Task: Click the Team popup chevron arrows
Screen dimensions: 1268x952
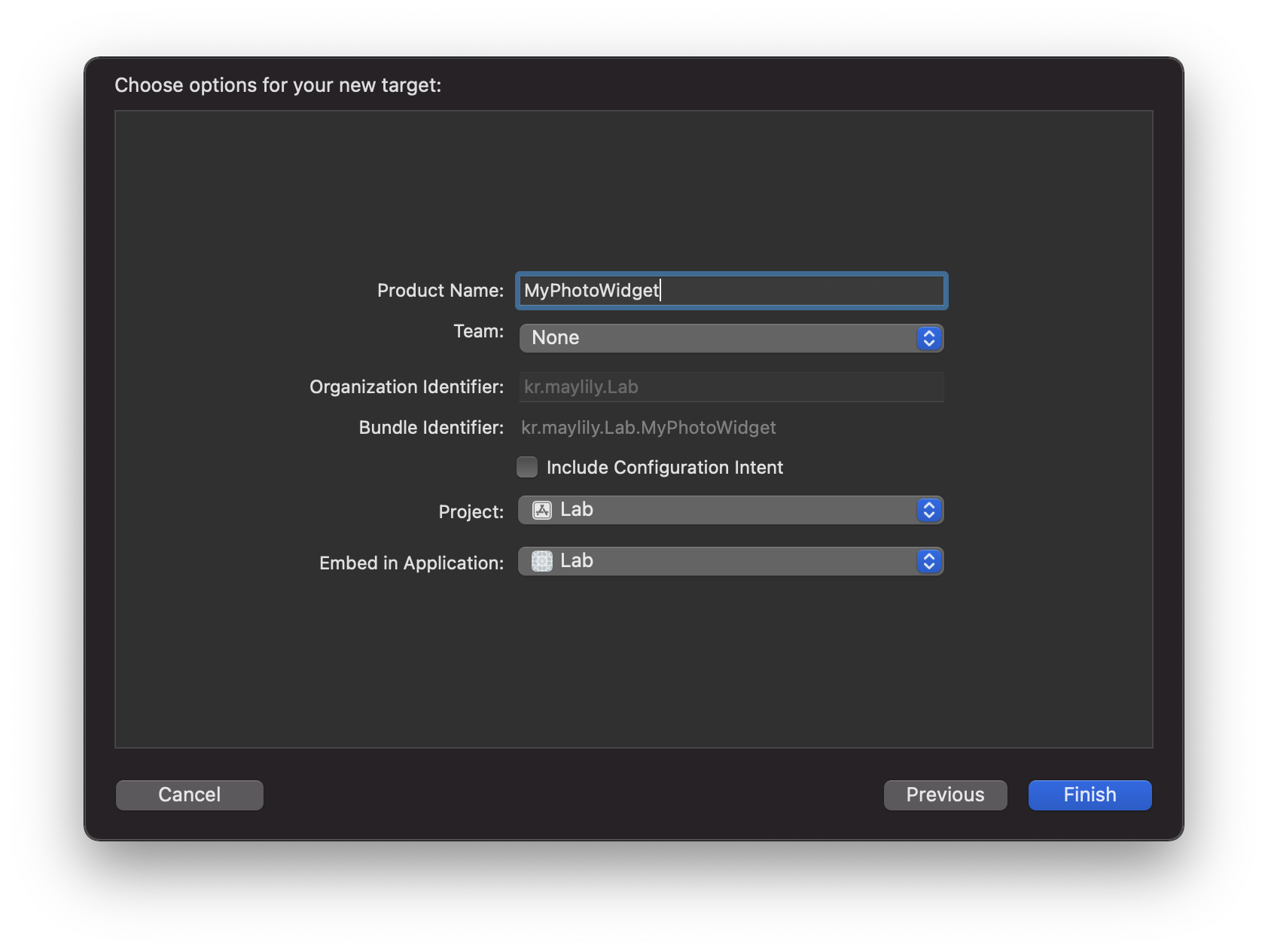Action: click(929, 338)
